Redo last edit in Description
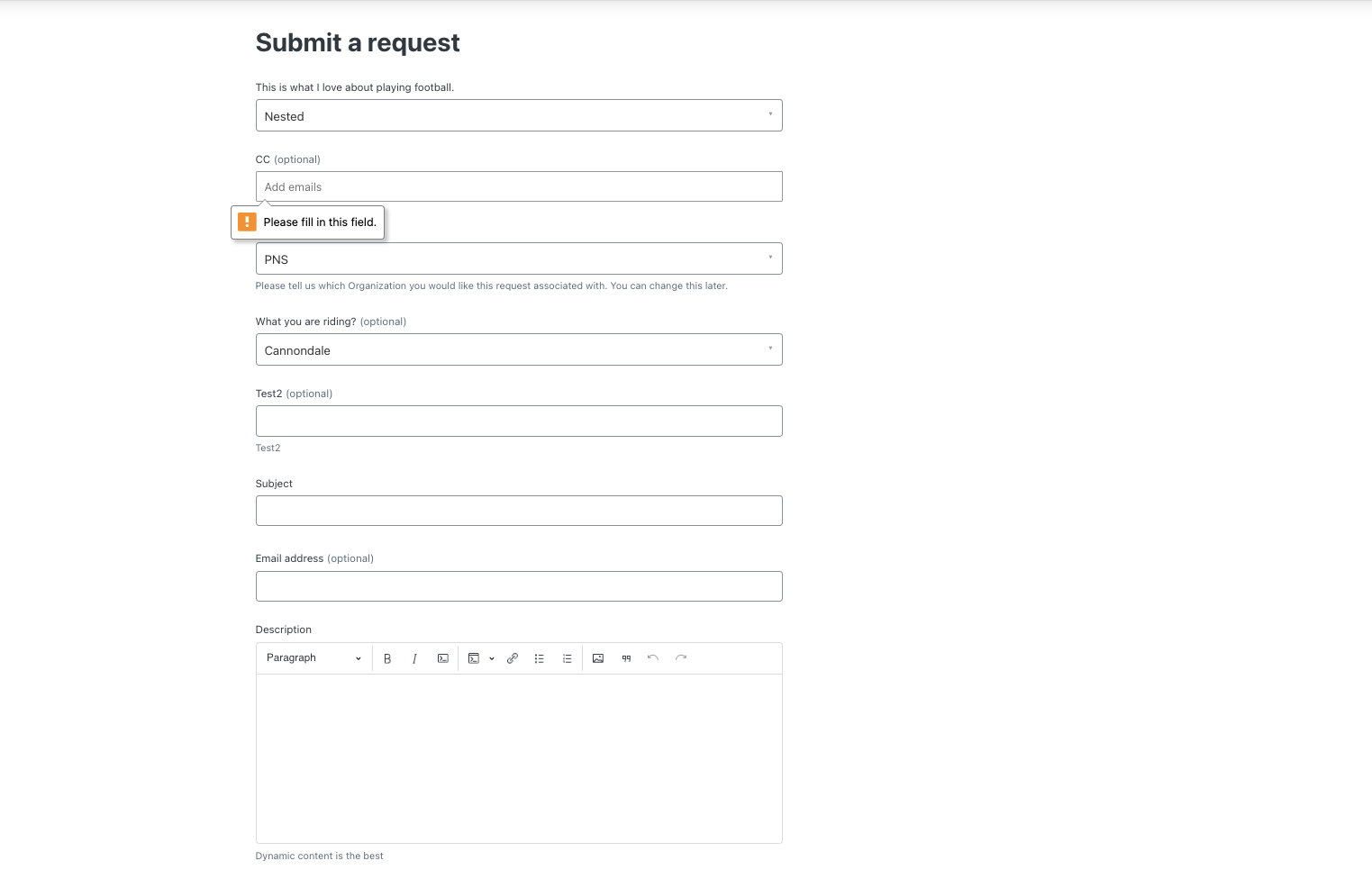Viewport: 1372px width, 879px height. click(681, 658)
